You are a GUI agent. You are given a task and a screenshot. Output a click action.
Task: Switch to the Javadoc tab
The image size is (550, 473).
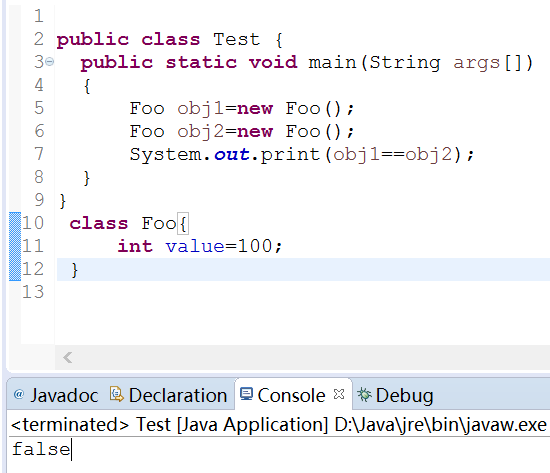pyautogui.click(x=56, y=395)
